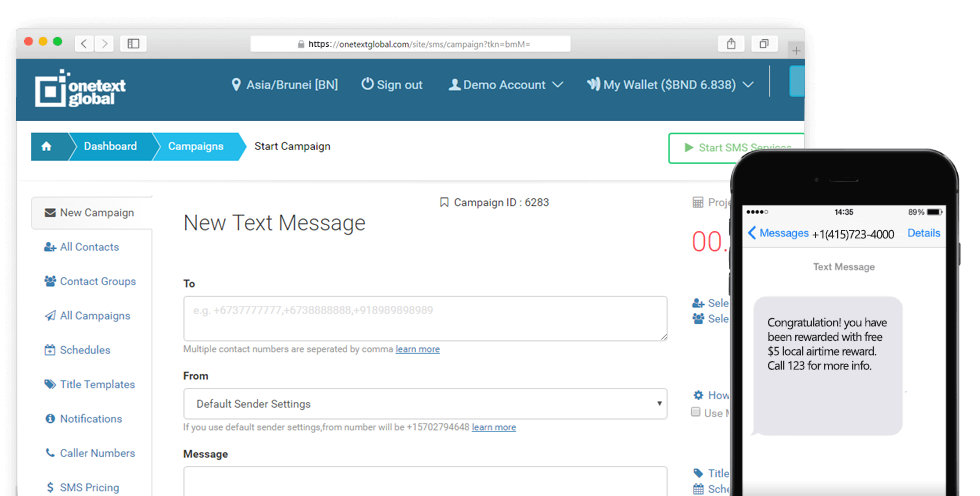Viewport: 980px width, 496px height.
Task: Click the info icon of Notifications
Action: point(50,419)
